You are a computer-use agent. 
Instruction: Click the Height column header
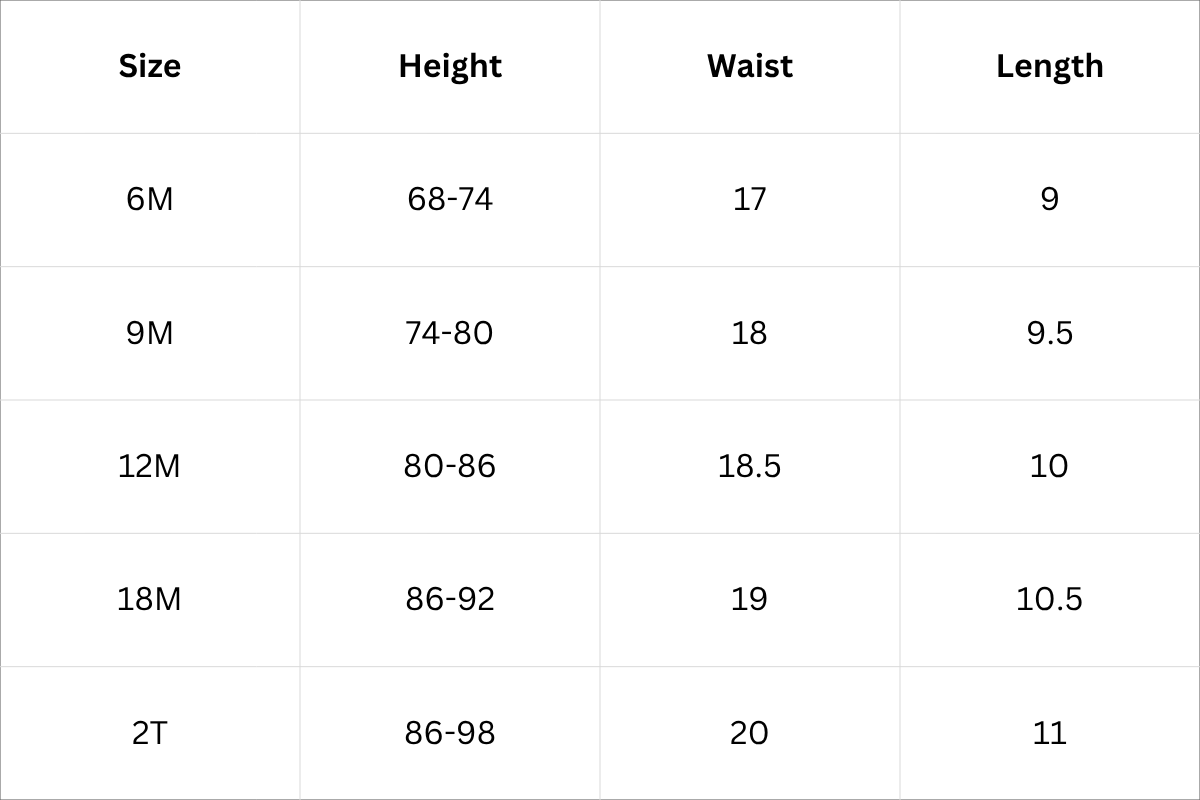click(450, 66)
